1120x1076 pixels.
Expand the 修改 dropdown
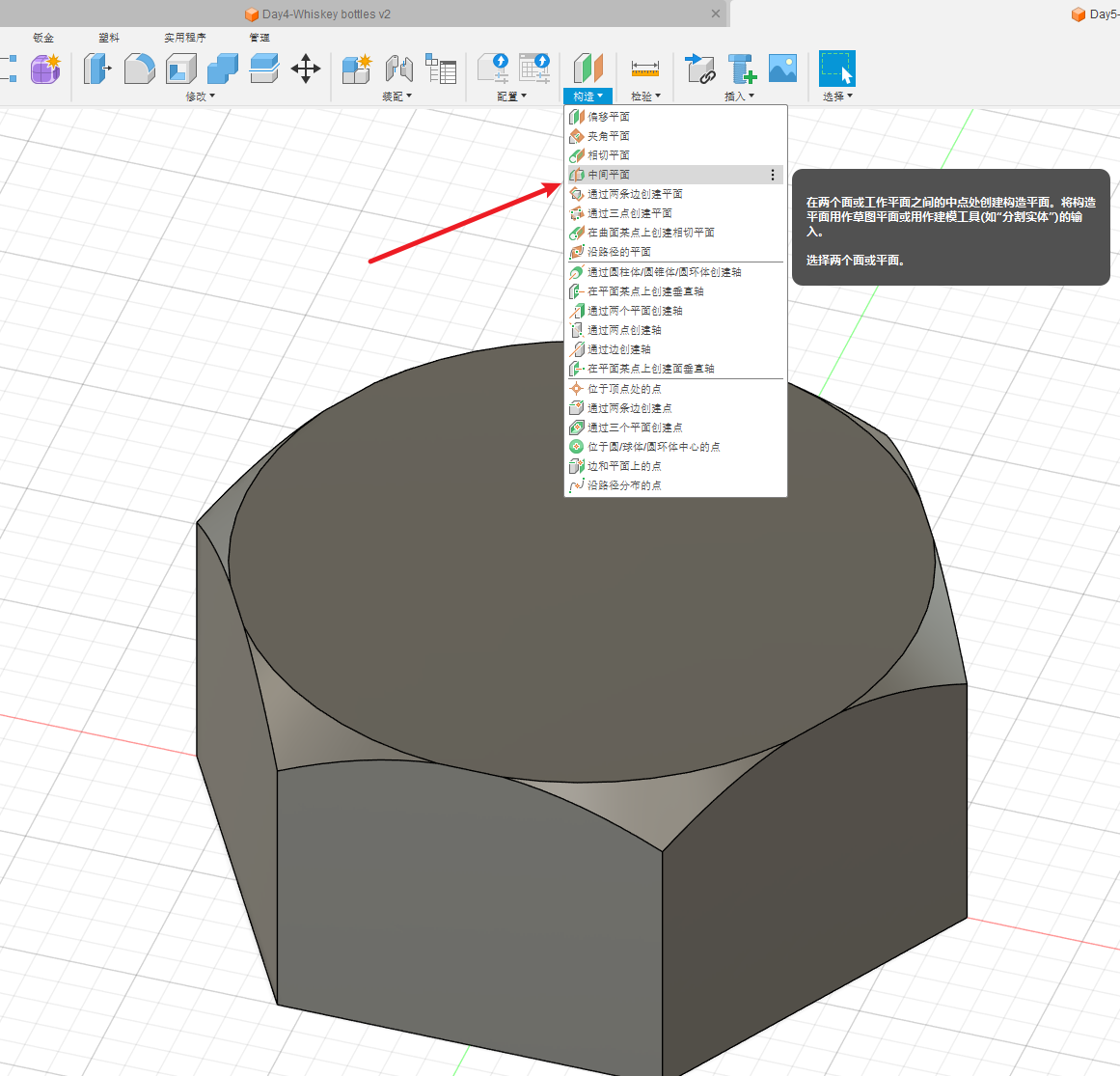point(201,97)
